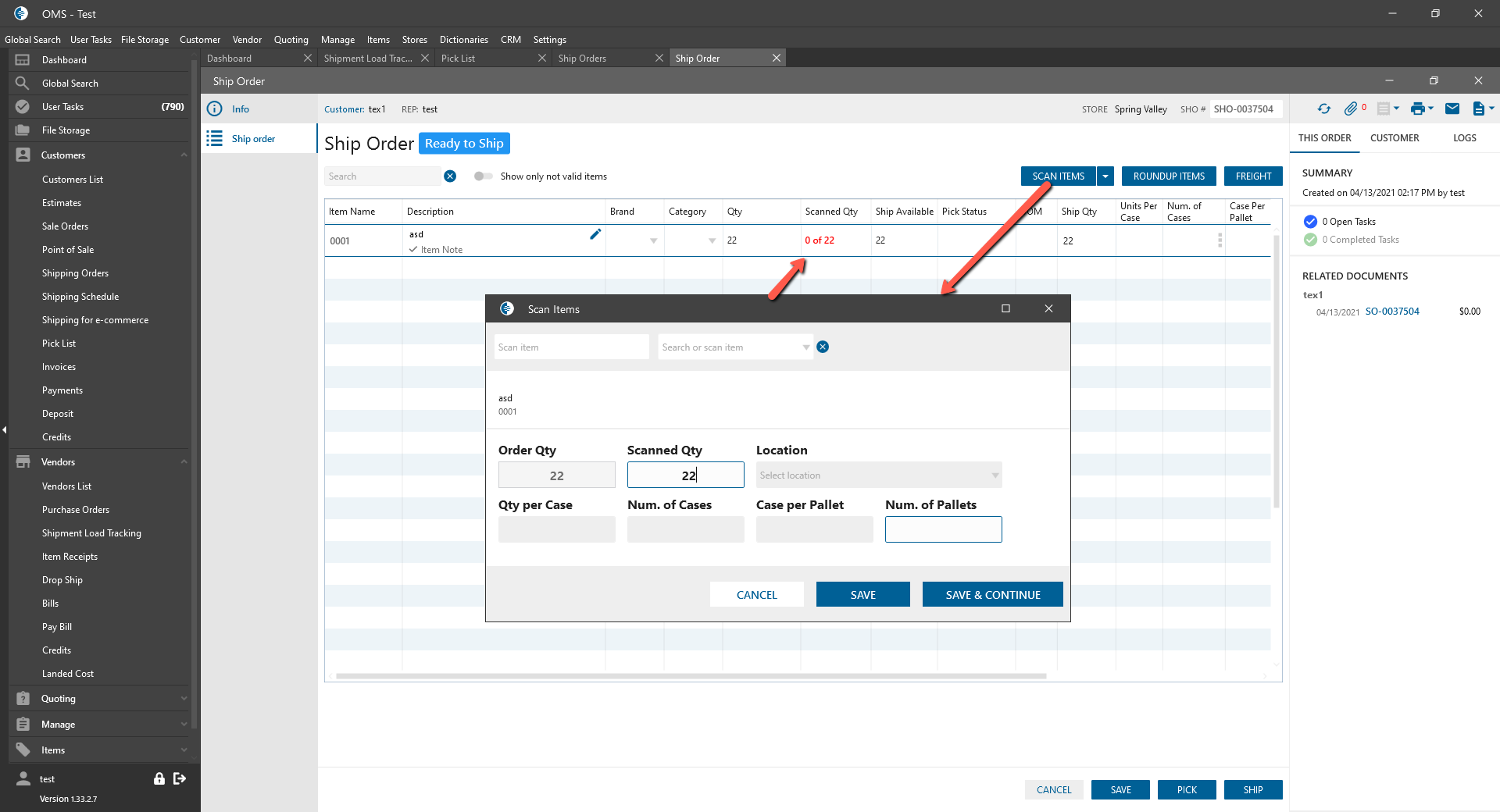The height and width of the screenshot is (812, 1500).
Task: Click the Global Search magnifier icon
Action: [x=23, y=84]
